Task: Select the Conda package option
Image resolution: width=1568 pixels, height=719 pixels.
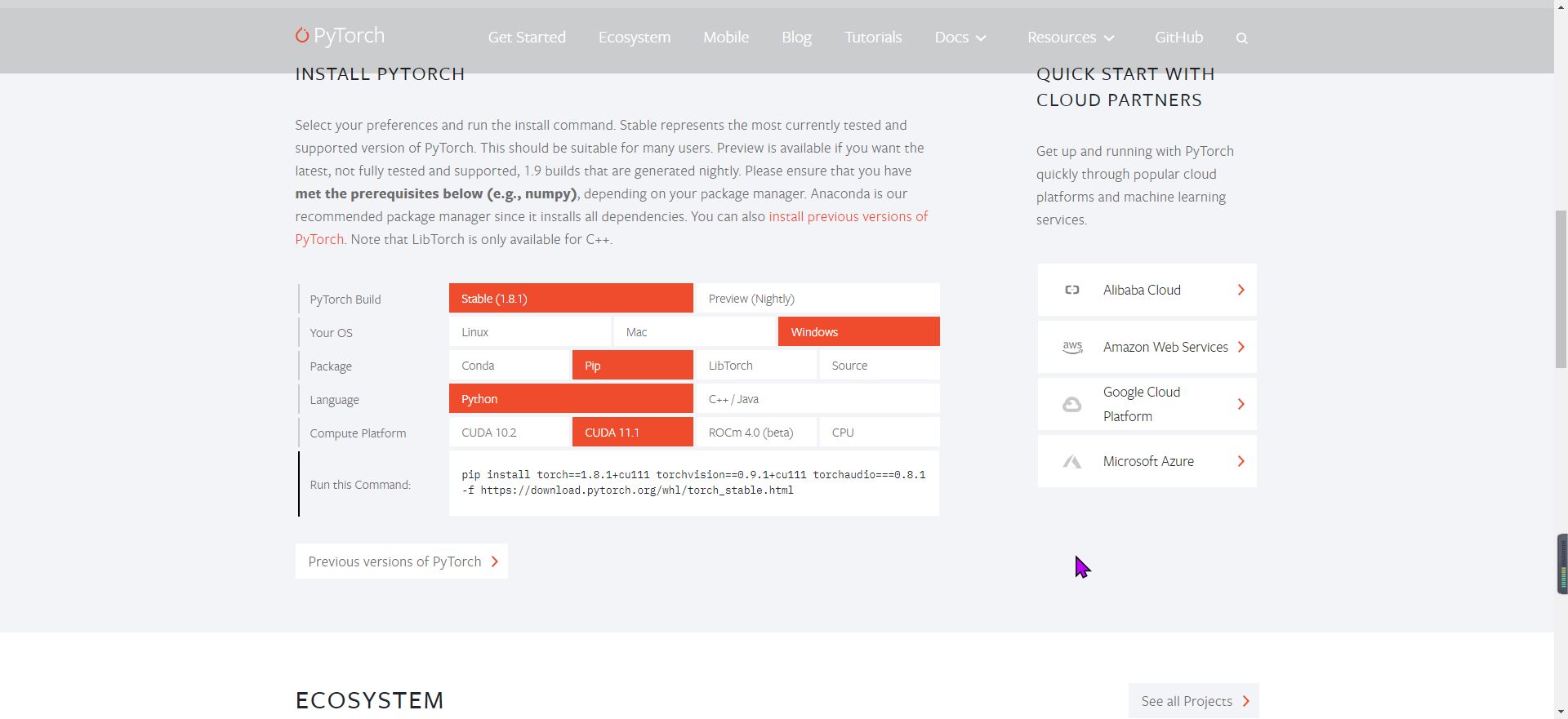Action: [510, 365]
